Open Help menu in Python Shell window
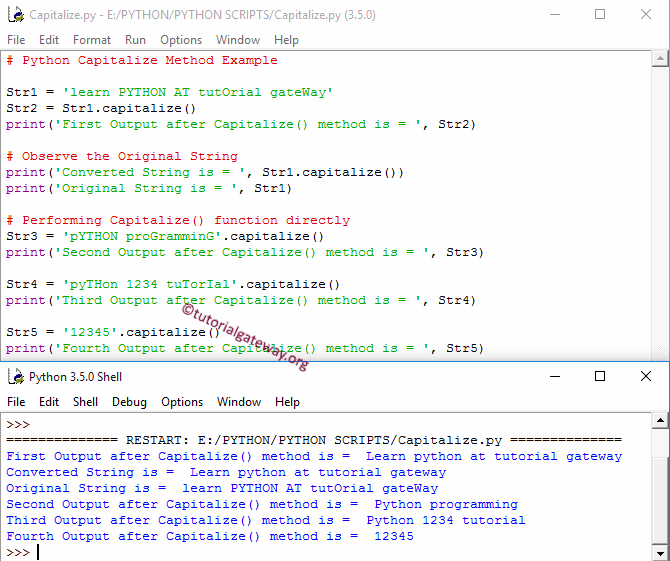The width and height of the screenshot is (670, 561). pos(287,402)
